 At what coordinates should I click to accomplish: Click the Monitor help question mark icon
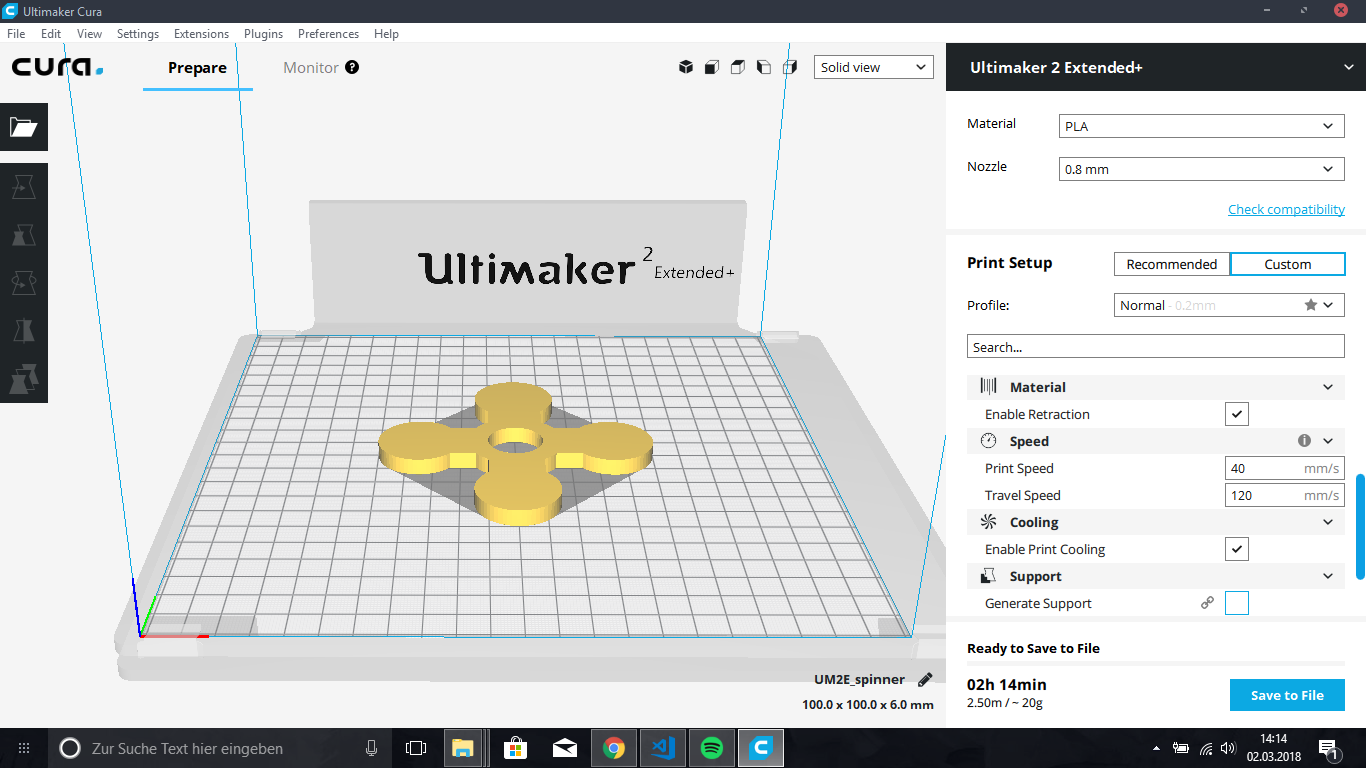click(x=352, y=67)
